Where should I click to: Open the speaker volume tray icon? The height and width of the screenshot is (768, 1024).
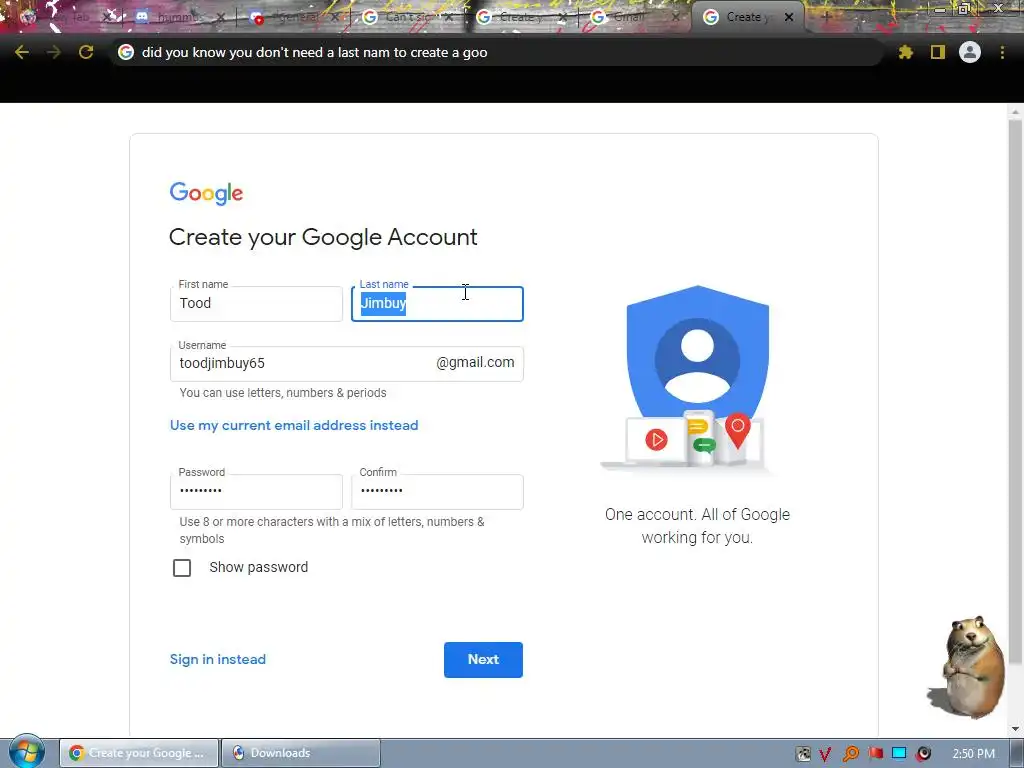click(923, 754)
